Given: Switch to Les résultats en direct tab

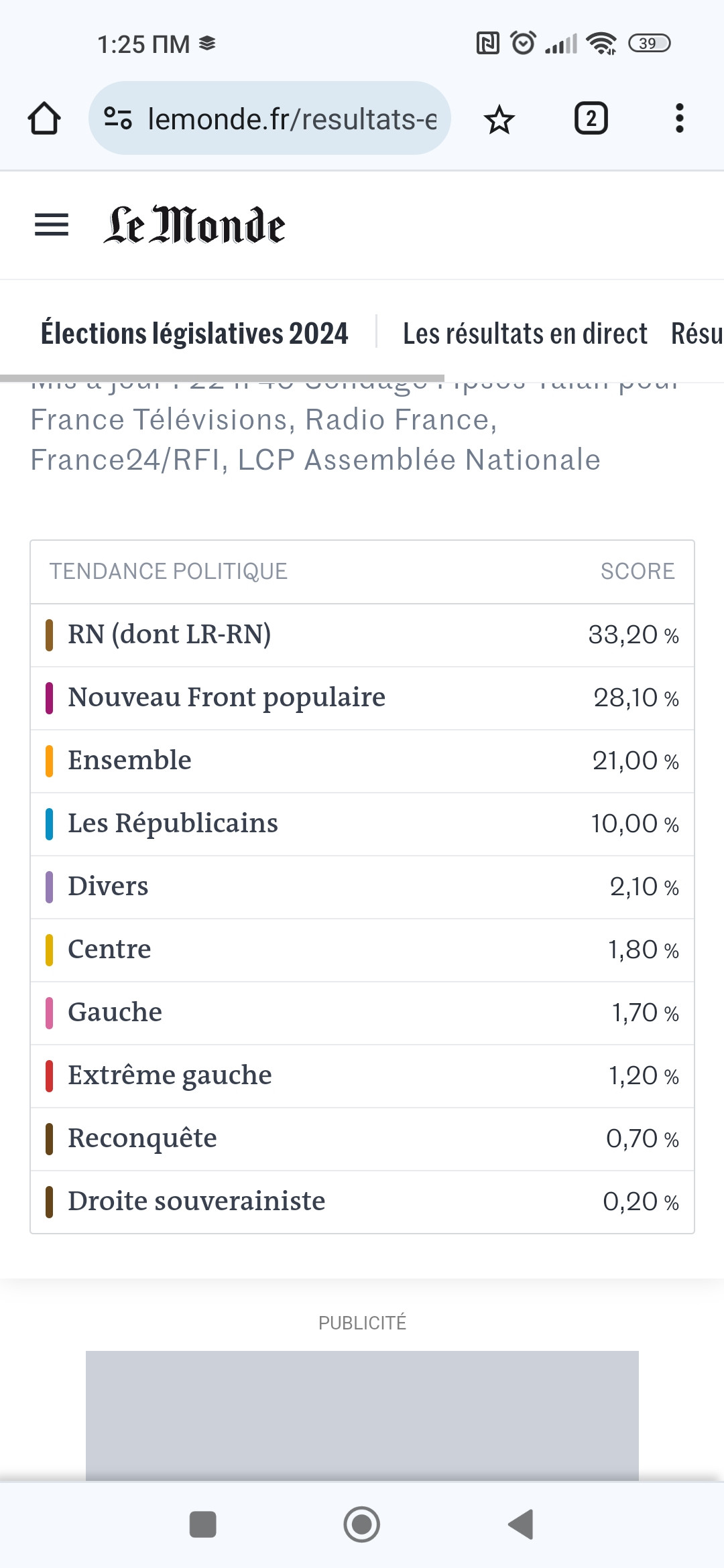Looking at the screenshot, I should (x=525, y=333).
